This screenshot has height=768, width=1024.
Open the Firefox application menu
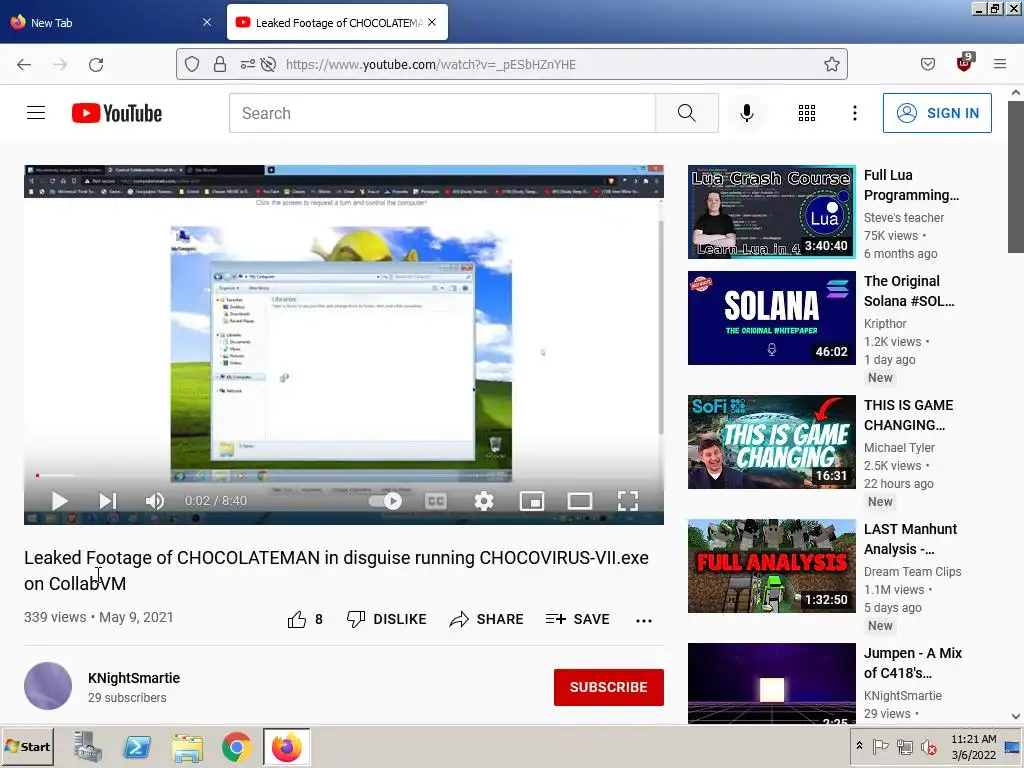(1000, 64)
